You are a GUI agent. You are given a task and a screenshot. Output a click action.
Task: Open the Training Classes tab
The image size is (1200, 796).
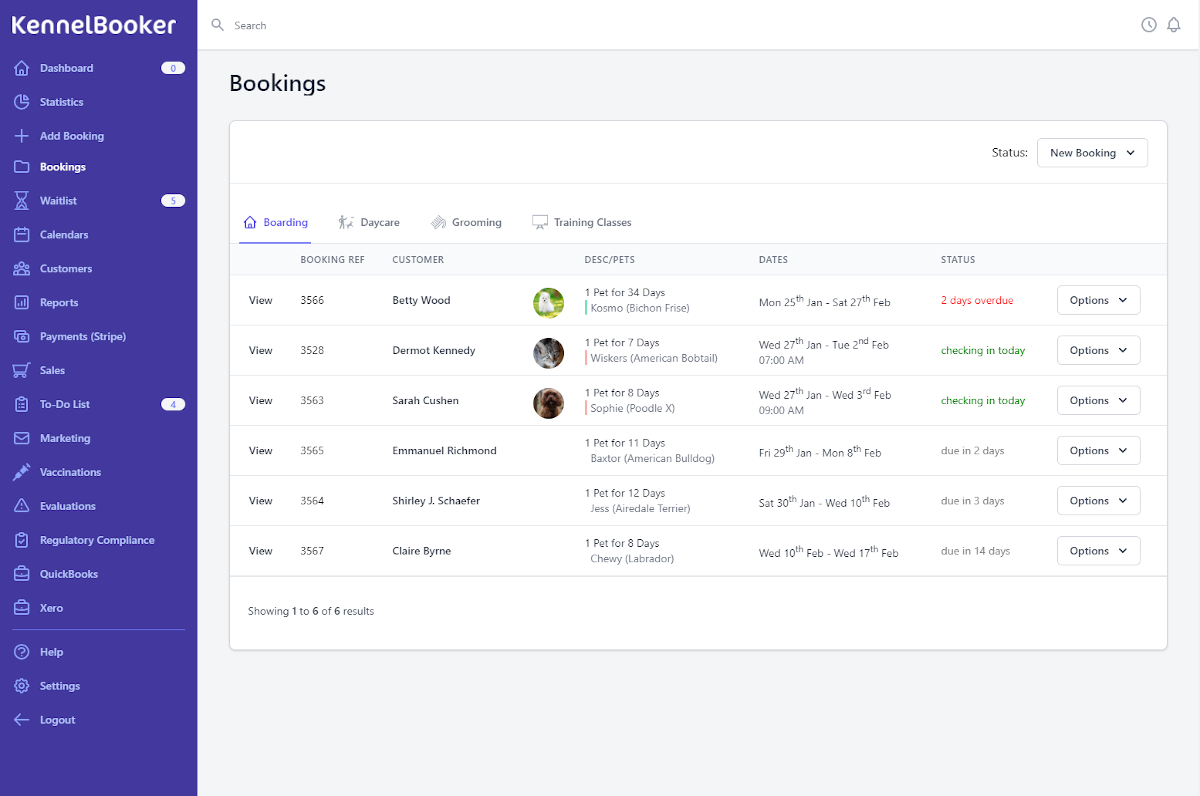point(581,222)
